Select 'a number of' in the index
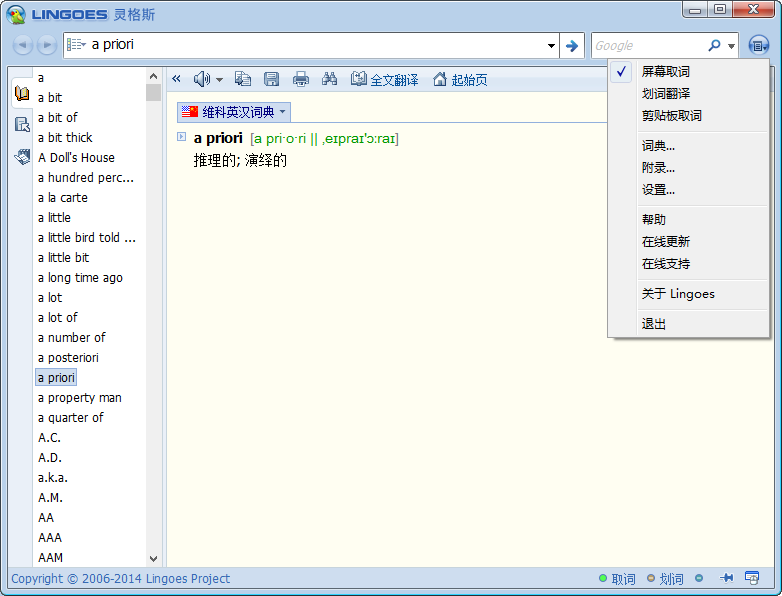Image resolution: width=782 pixels, height=596 pixels. pyautogui.click(x=72, y=338)
